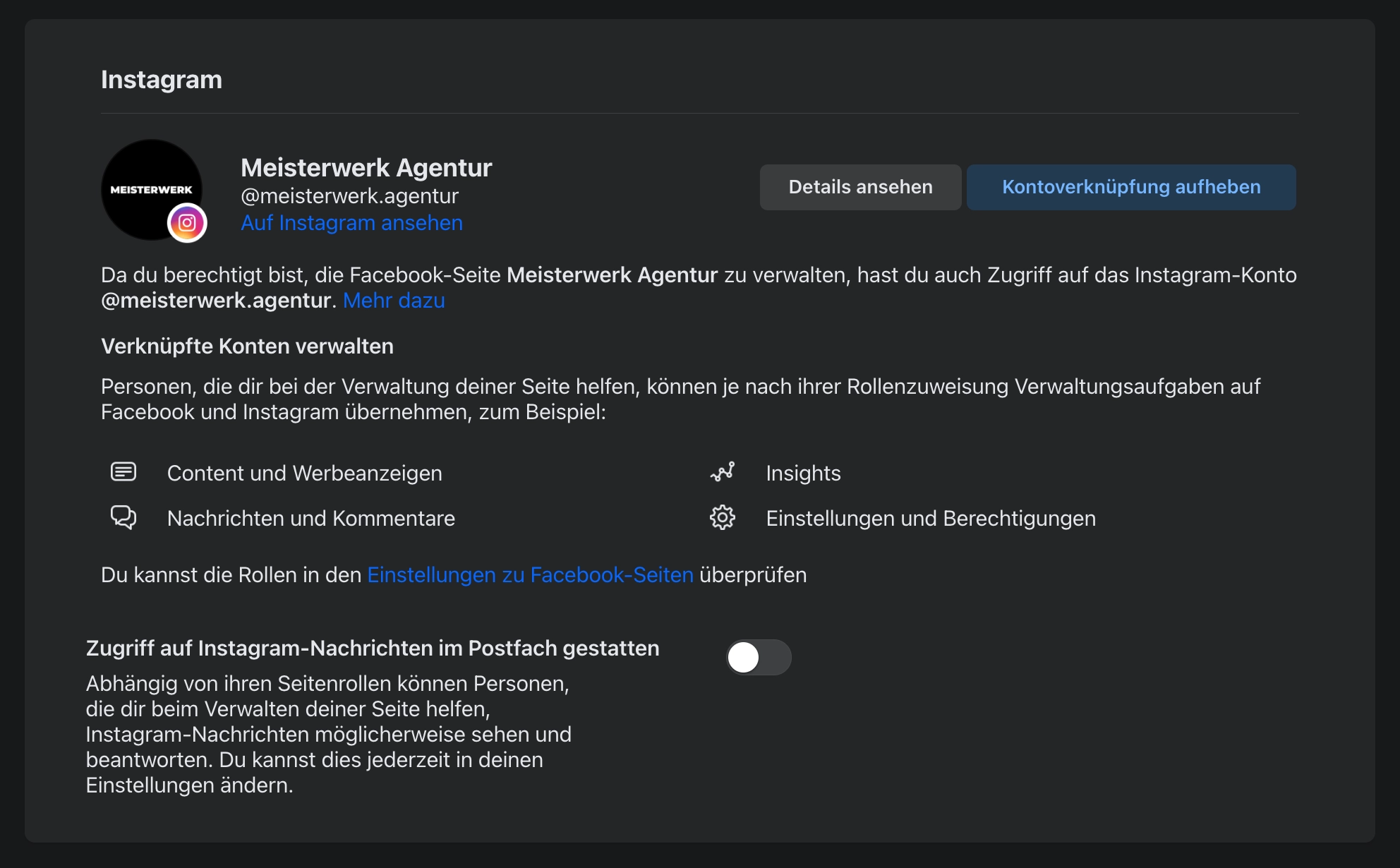This screenshot has height=868, width=1400.
Task: Click the Content und Werbeanzeigen icon
Action: click(123, 472)
